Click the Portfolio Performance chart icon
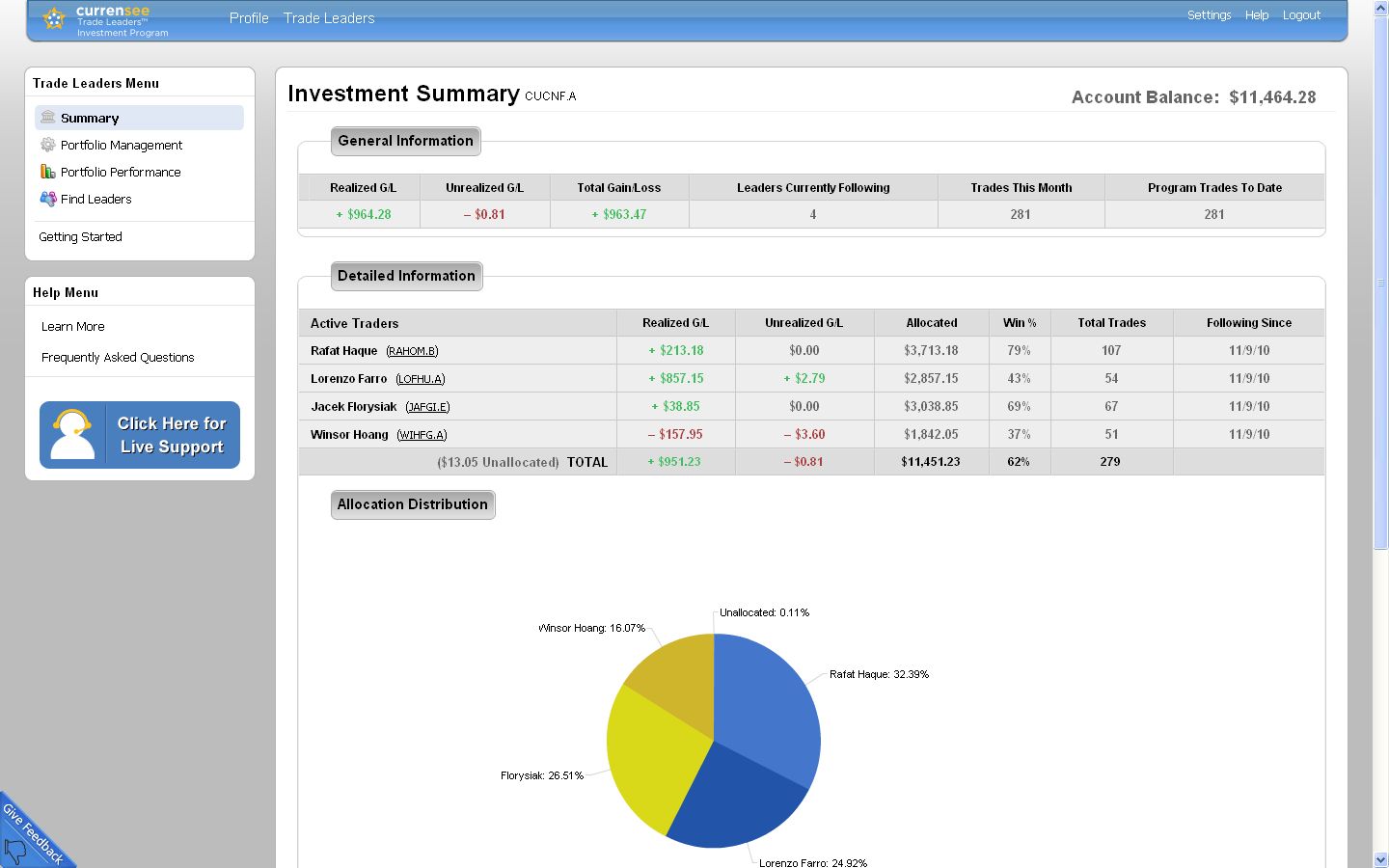Screen dimensions: 1389x868 [x=47, y=172]
